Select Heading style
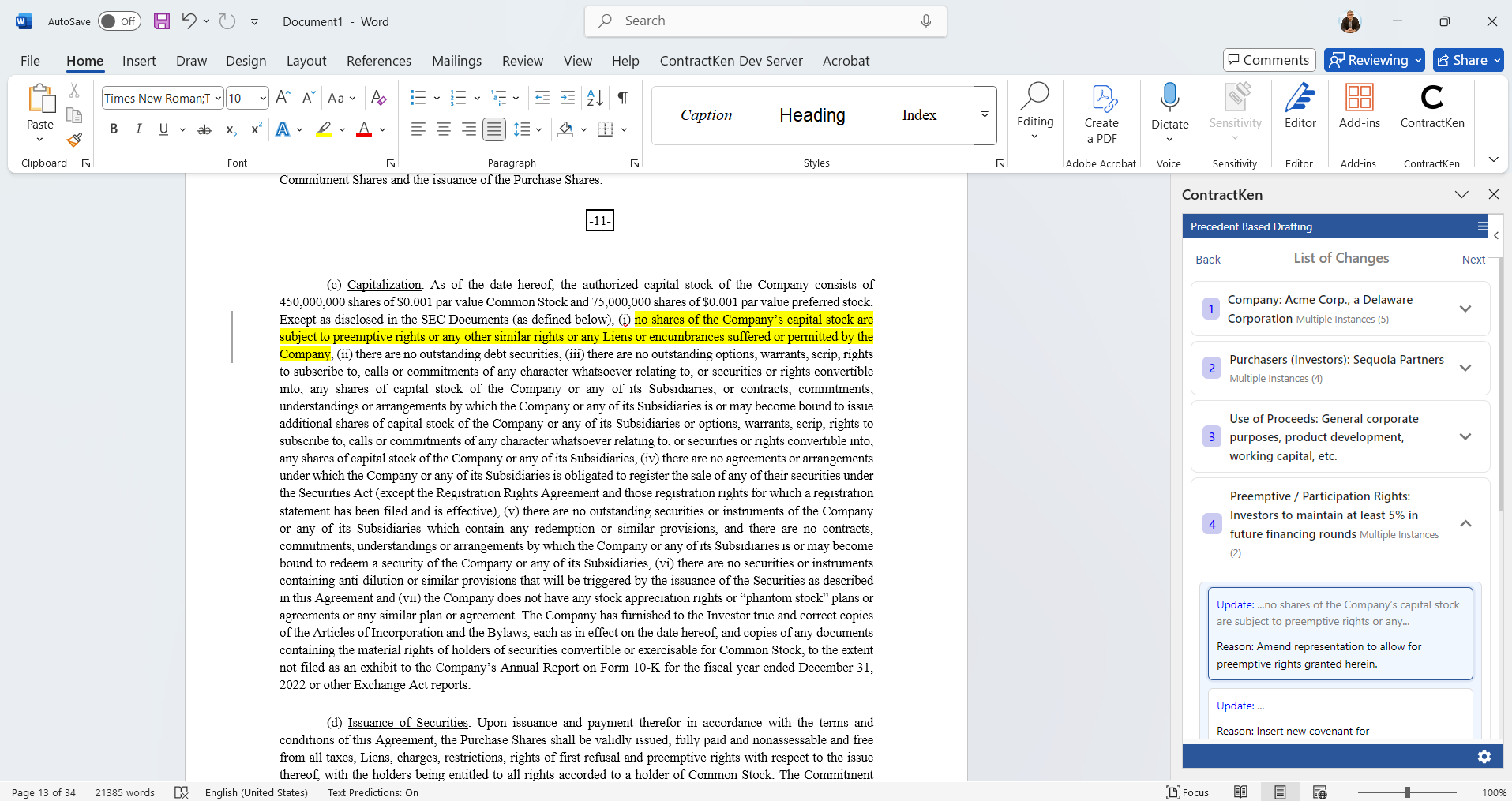The width and height of the screenshot is (1512, 801). [812, 115]
